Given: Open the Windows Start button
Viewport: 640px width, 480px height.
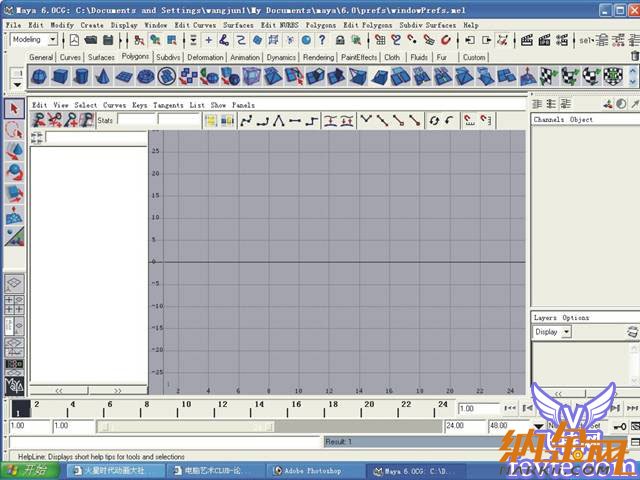Looking at the screenshot, I should pyautogui.click(x=29, y=471).
